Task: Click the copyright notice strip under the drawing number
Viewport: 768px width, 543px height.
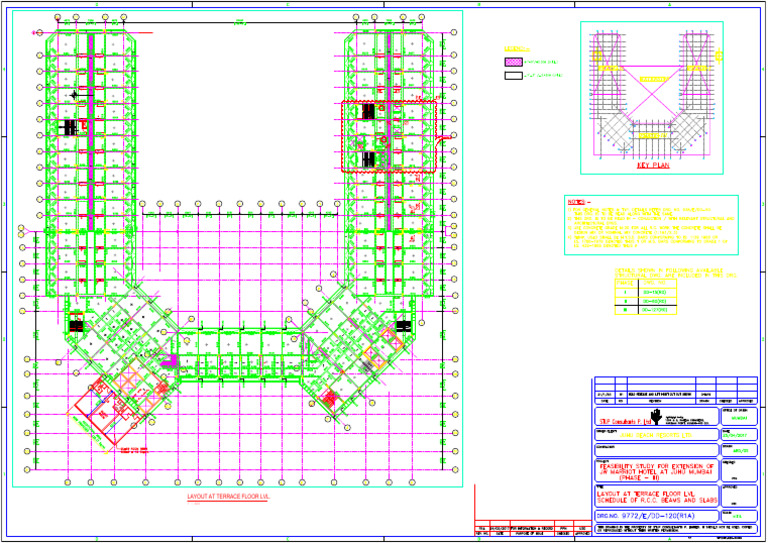Action: (675, 529)
